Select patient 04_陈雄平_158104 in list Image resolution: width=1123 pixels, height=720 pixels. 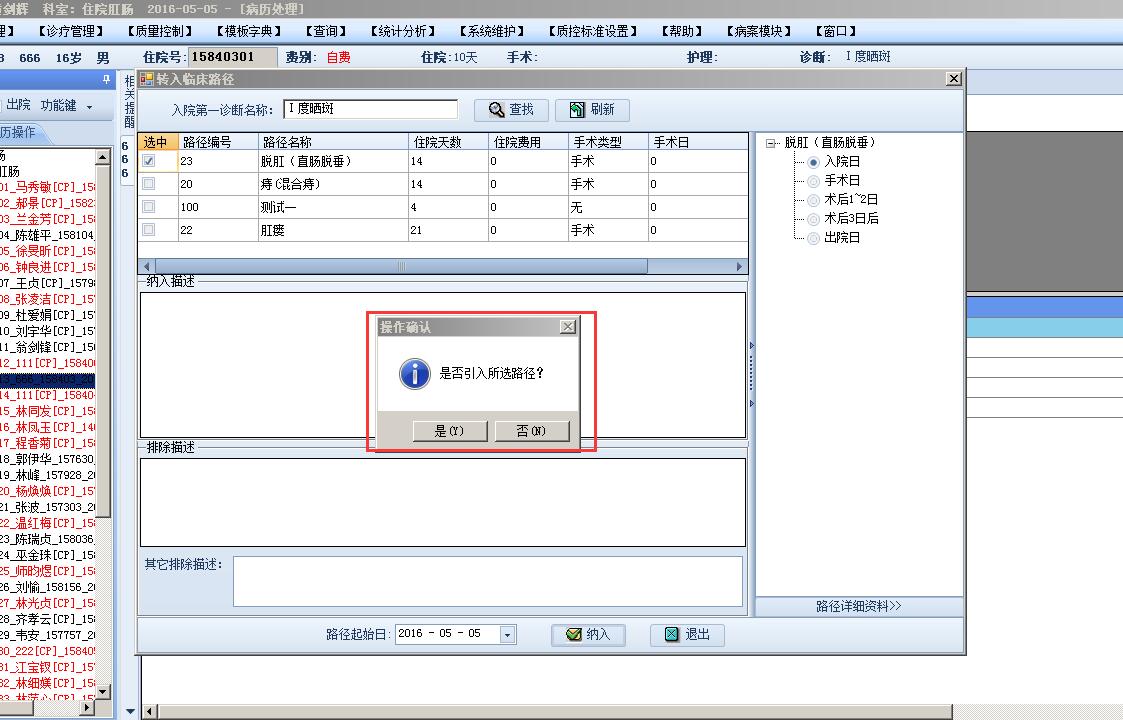(x=47, y=235)
